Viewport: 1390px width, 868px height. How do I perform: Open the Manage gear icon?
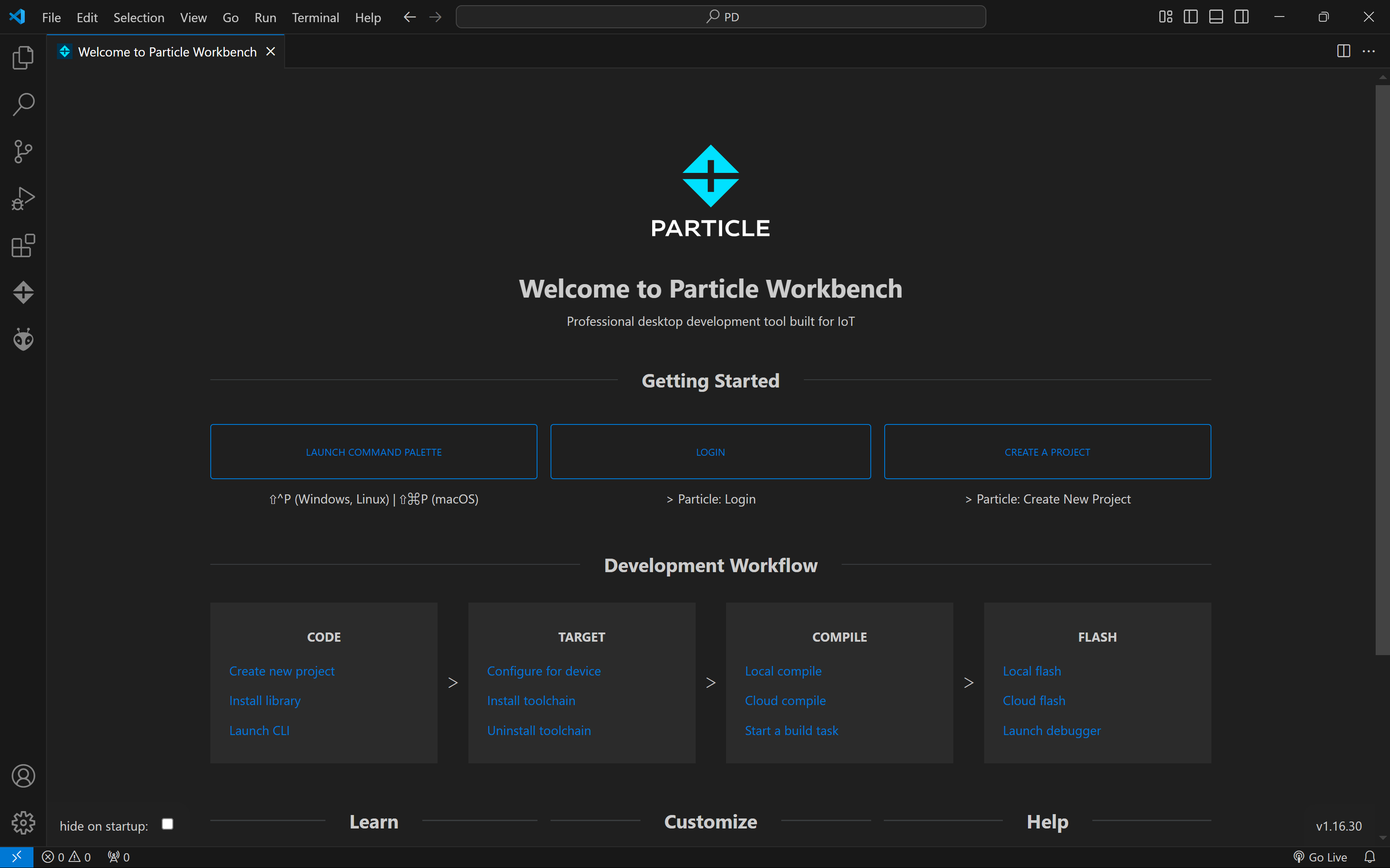click(23, 823)
